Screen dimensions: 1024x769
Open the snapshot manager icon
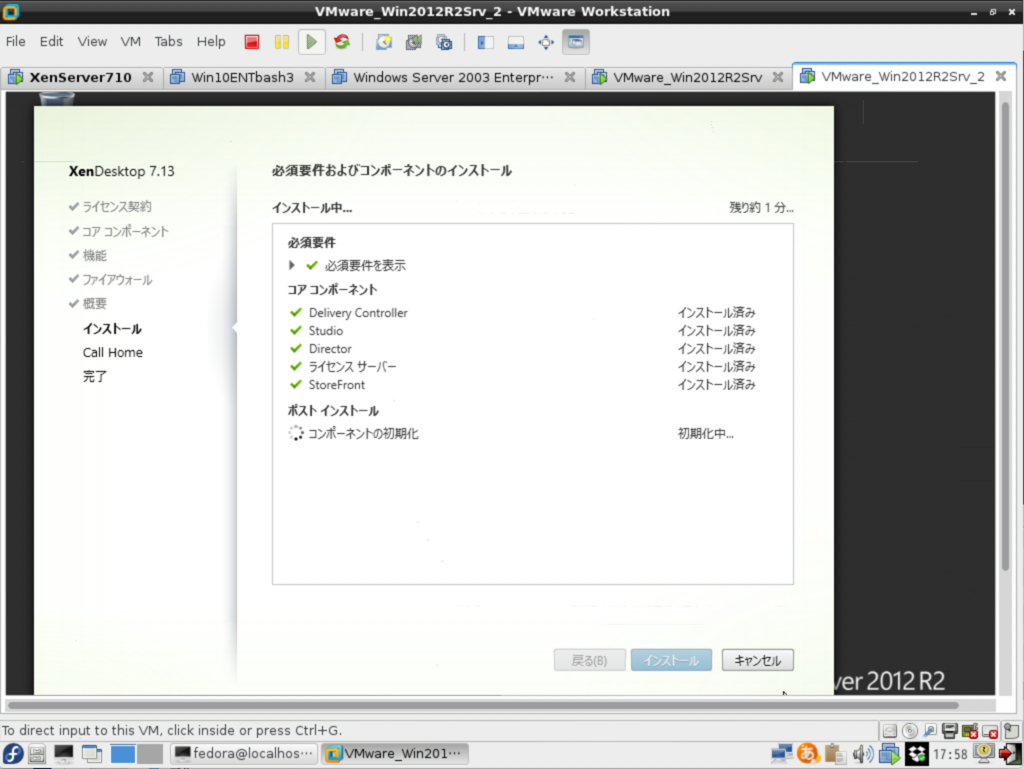coord(444,42)
